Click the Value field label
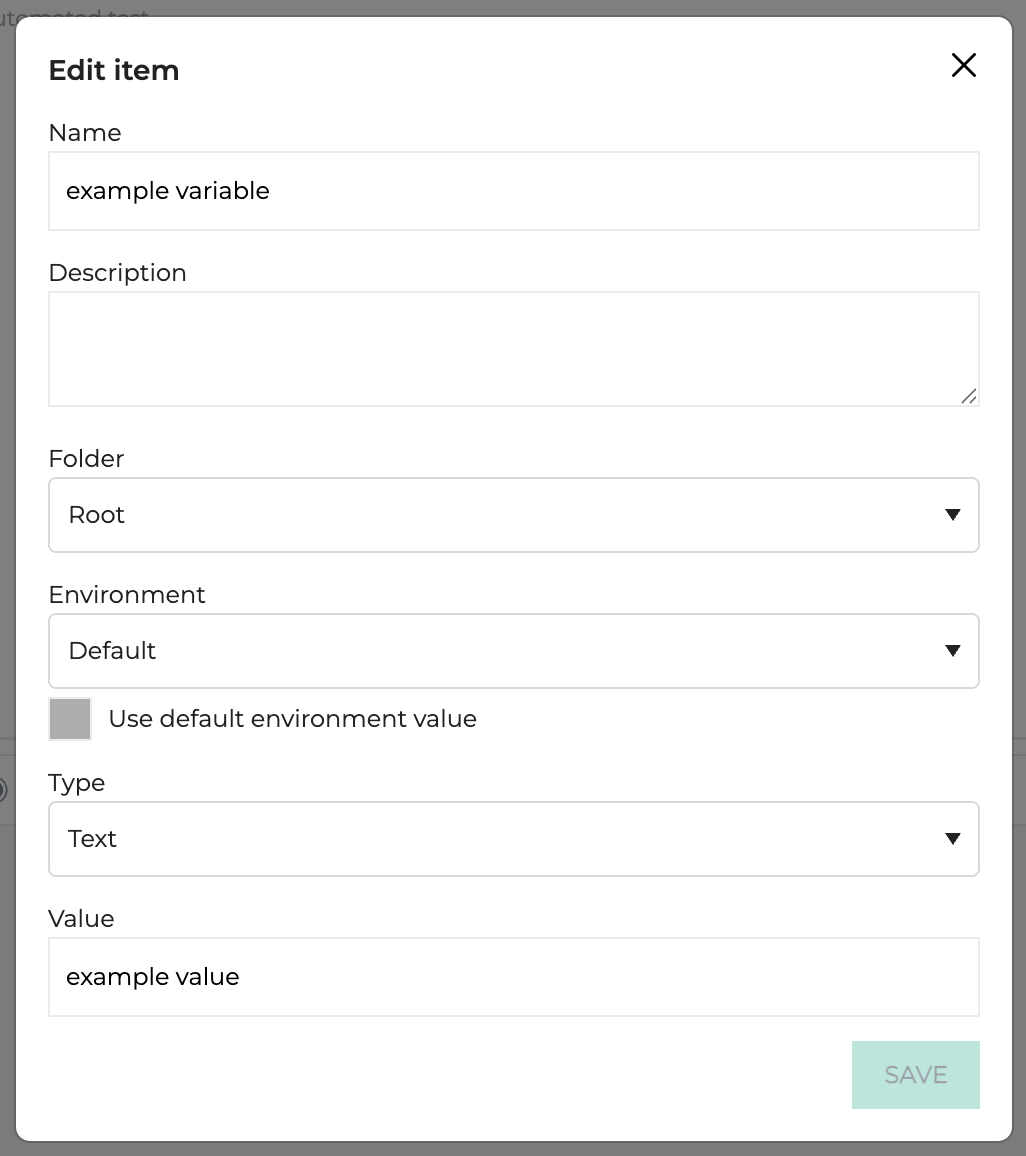This screenshot has width=1026, height=1156. [x=81, y=919]
